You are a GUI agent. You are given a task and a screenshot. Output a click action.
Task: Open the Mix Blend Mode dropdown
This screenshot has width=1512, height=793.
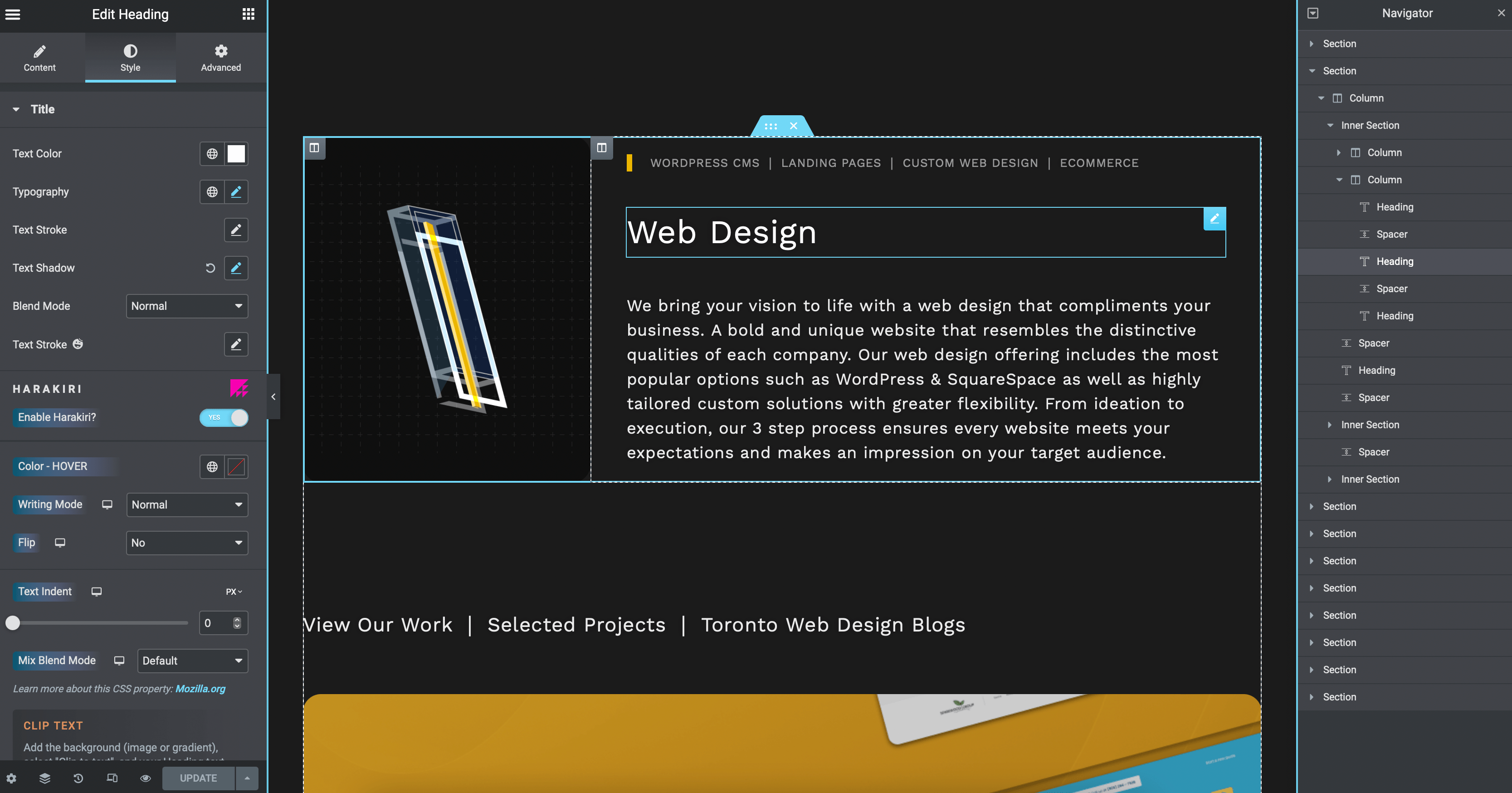coord(193,661)
